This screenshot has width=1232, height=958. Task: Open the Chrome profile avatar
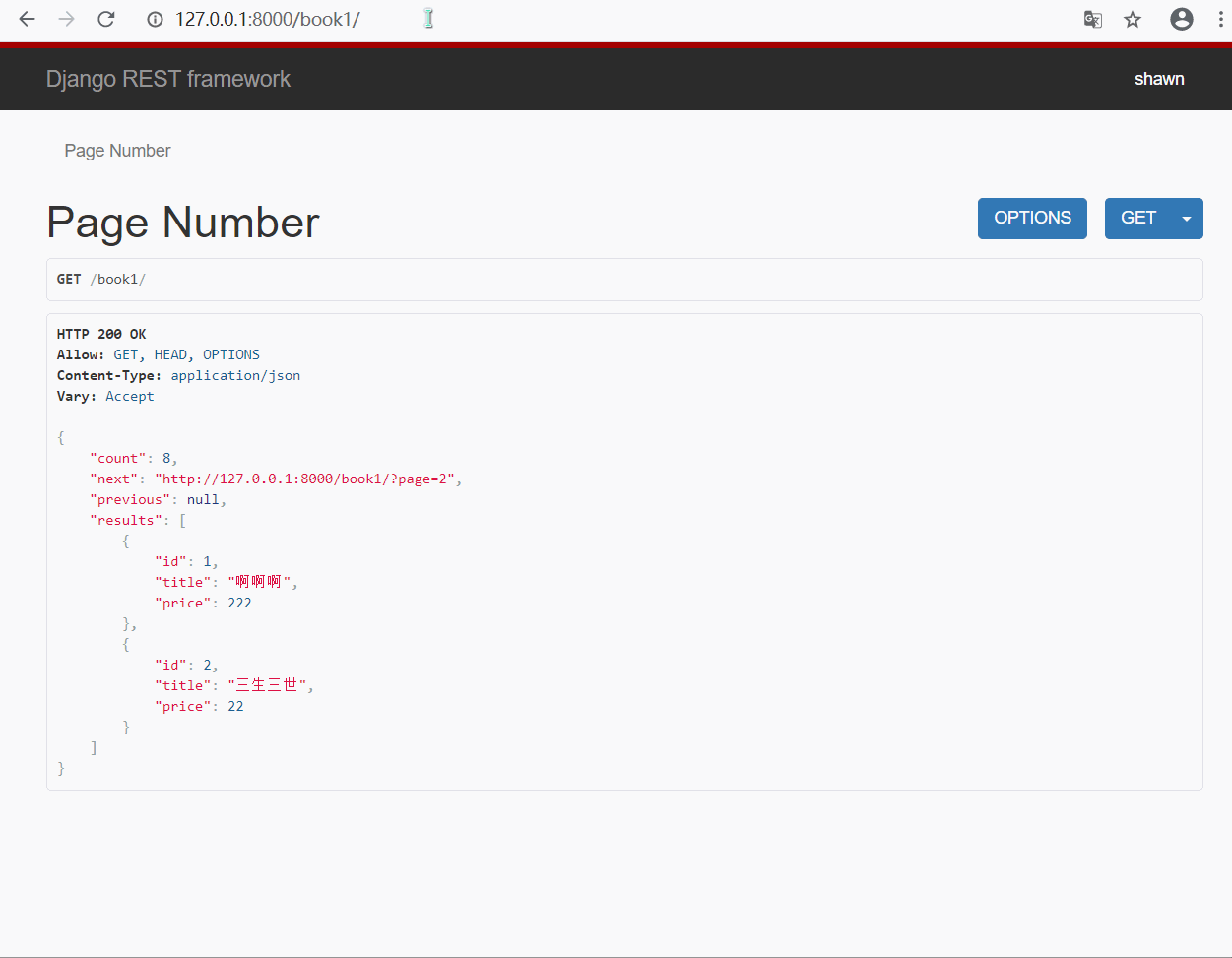click(x=1181, y=19)
